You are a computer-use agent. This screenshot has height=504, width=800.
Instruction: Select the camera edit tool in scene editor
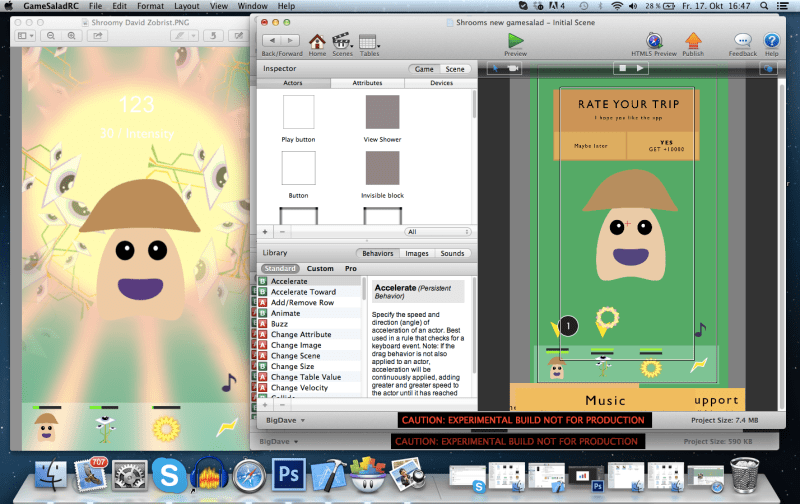(x=513, y=68)
